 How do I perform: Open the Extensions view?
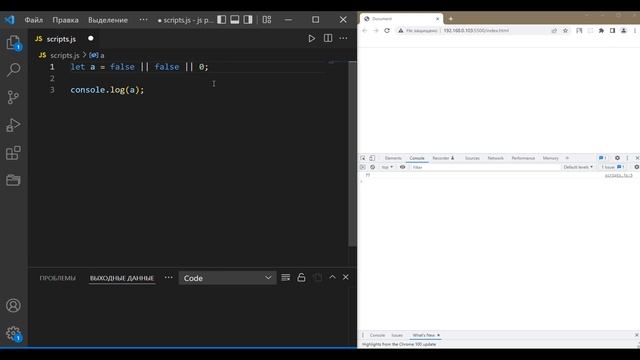[13, 153]
